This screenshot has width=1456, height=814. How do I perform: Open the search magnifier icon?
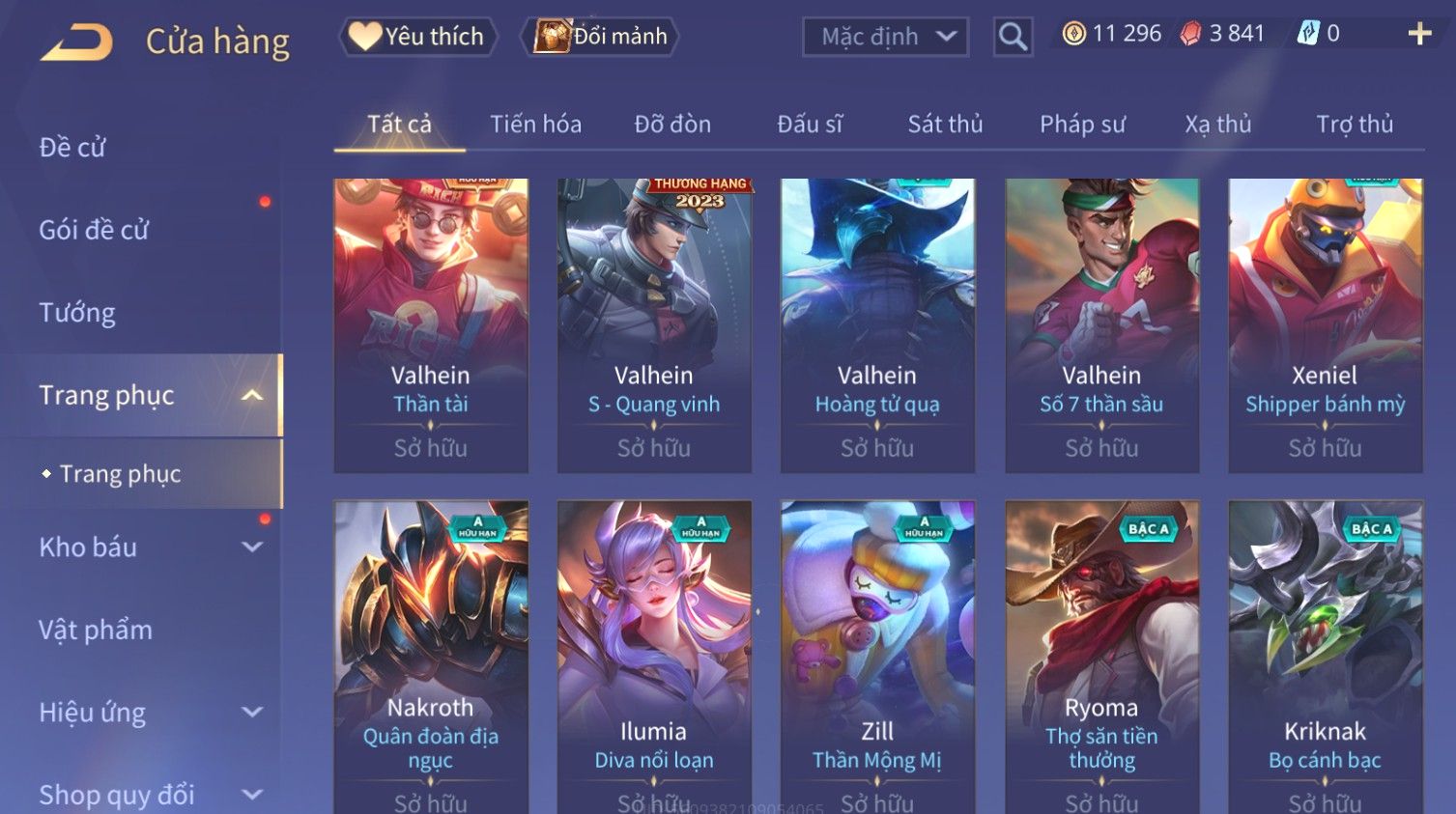pos(1013,37)
